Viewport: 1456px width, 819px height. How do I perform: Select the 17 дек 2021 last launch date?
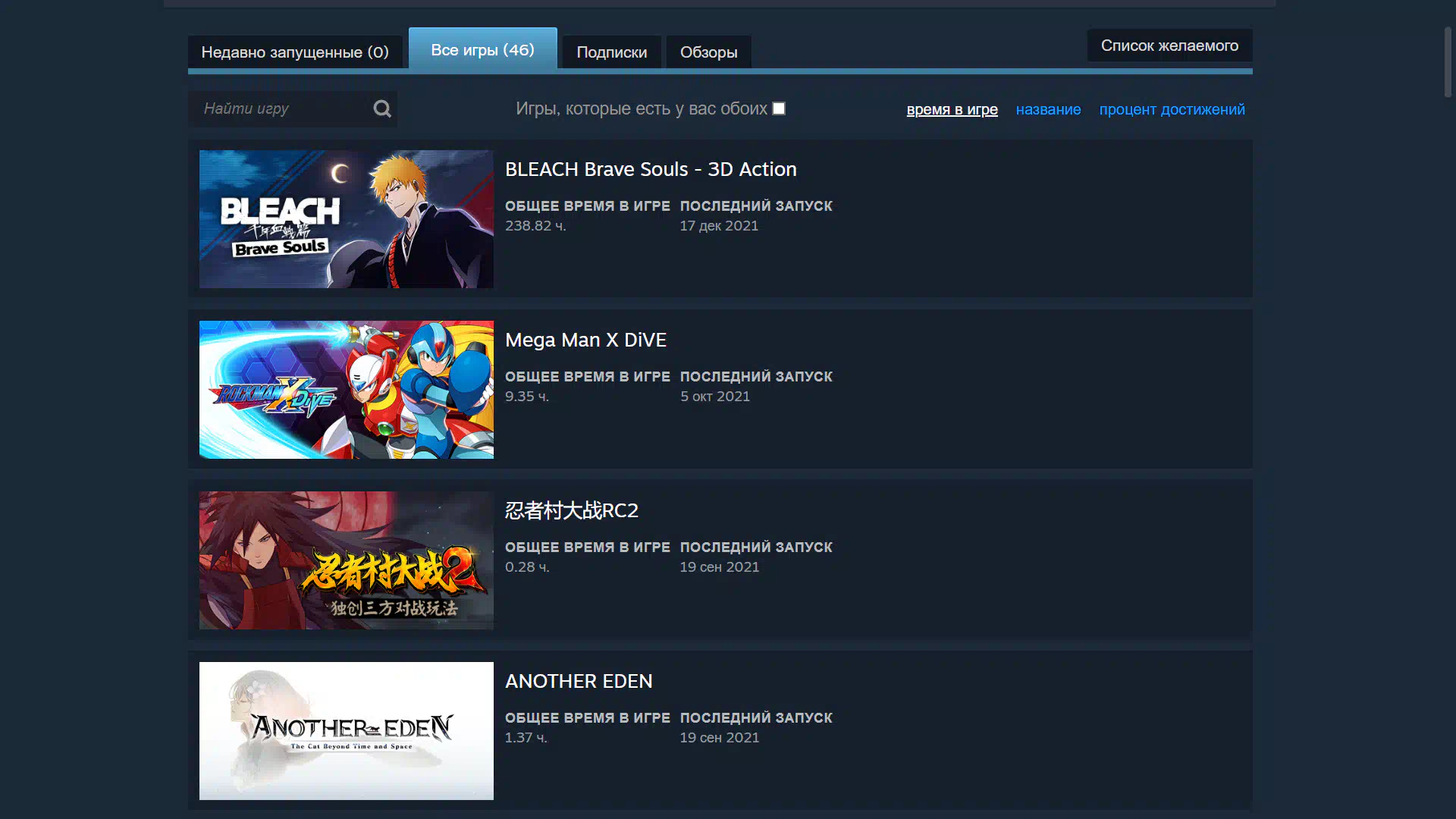pyautogui.click(x=719, y=226)
